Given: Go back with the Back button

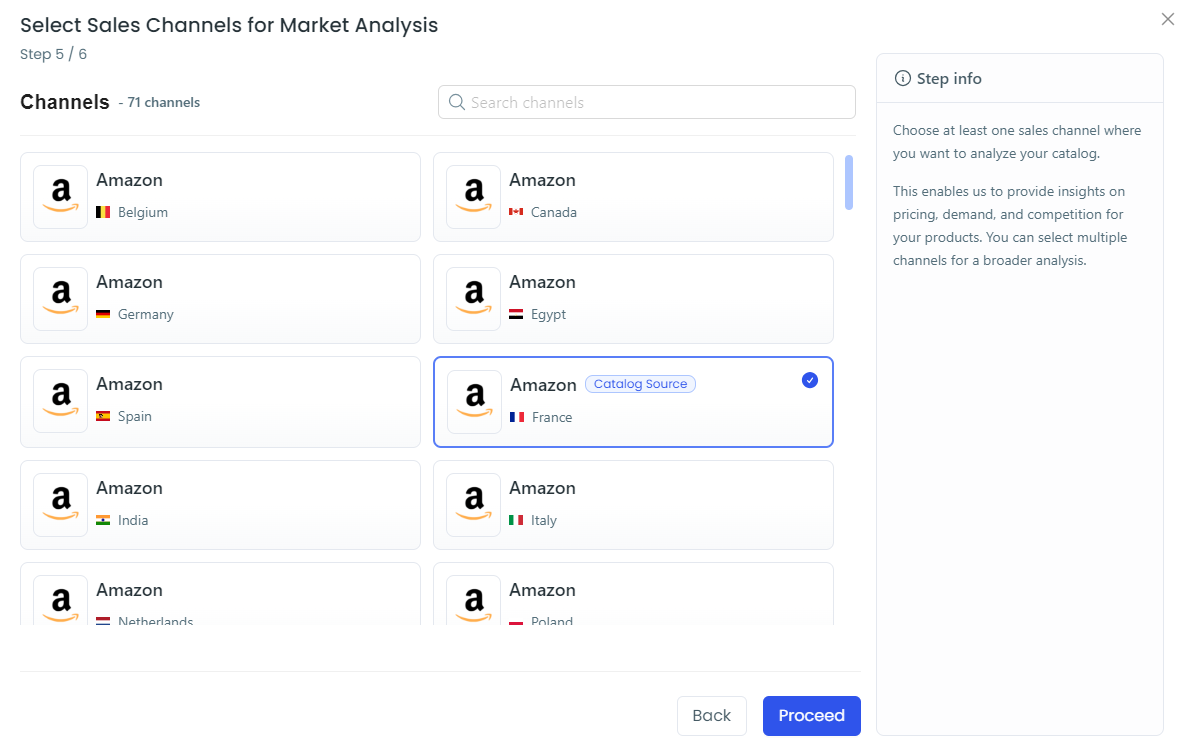Looking at the screenshot, I should pyautogui.click(x=712, y=716).
